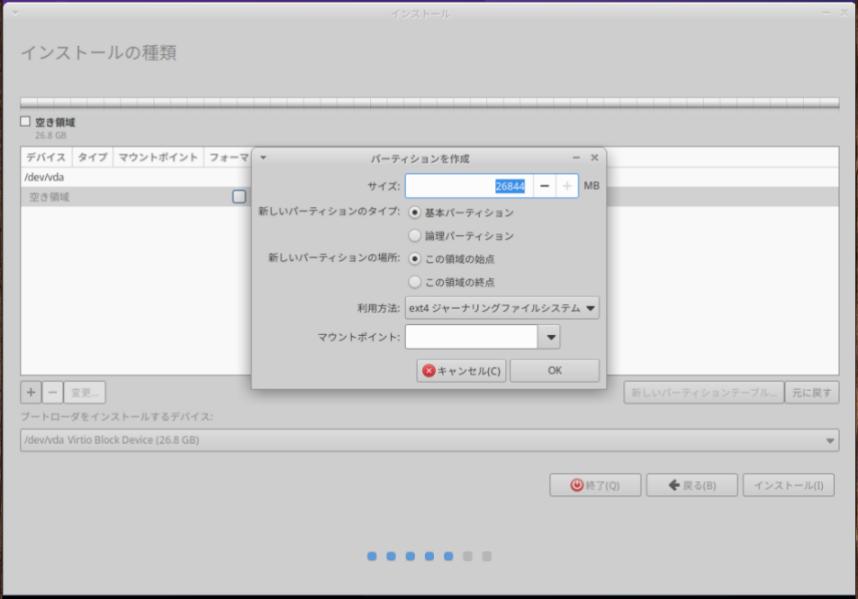
Task: Expand the マウントポイント dropdown arrow
Action: point(549,337)
